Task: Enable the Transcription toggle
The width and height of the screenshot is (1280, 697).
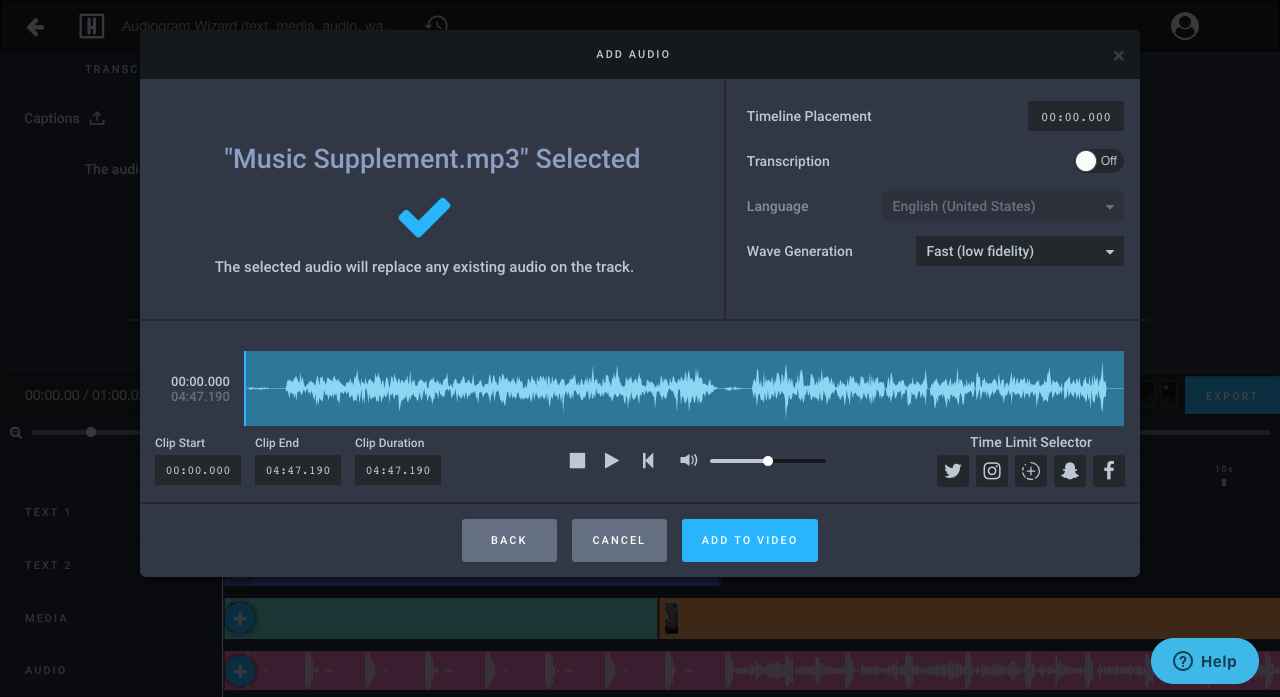Action: click(x=1098, y=160)
